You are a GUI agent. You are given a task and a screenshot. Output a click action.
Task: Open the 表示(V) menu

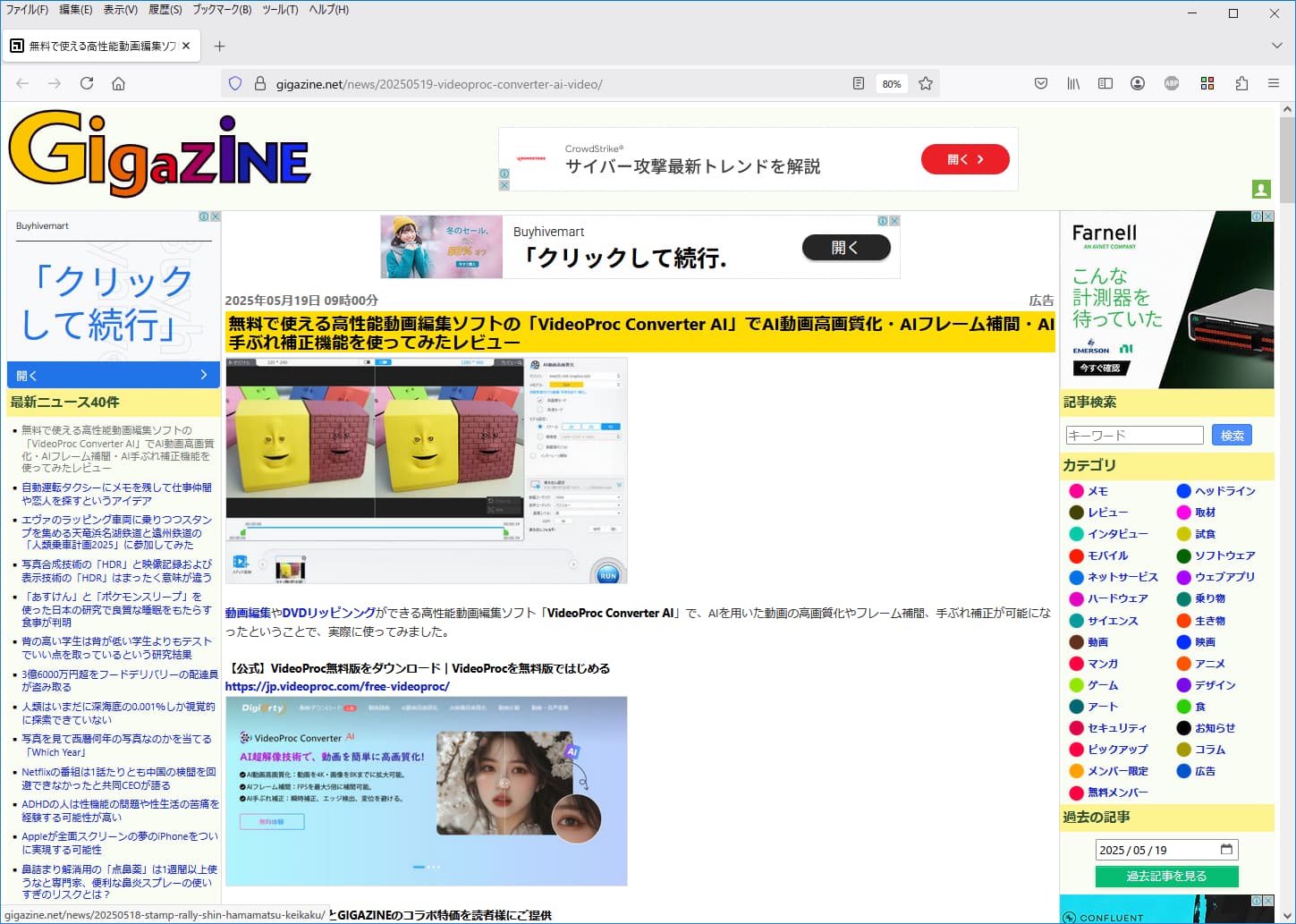120,10
